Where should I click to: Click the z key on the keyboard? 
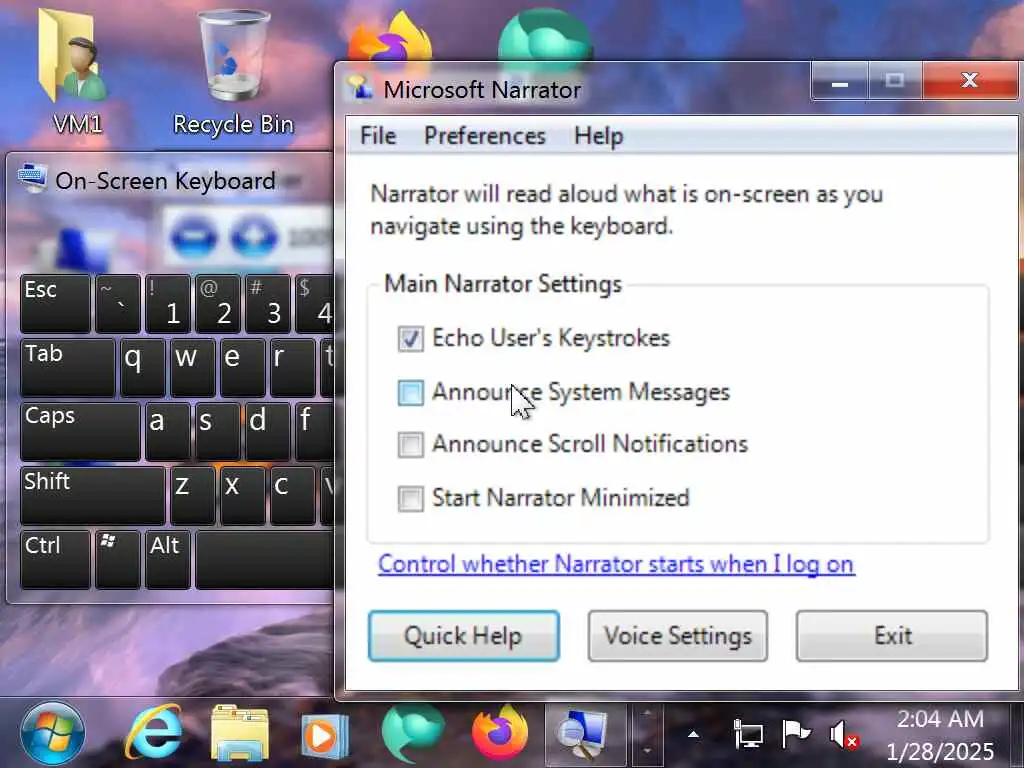193,496
